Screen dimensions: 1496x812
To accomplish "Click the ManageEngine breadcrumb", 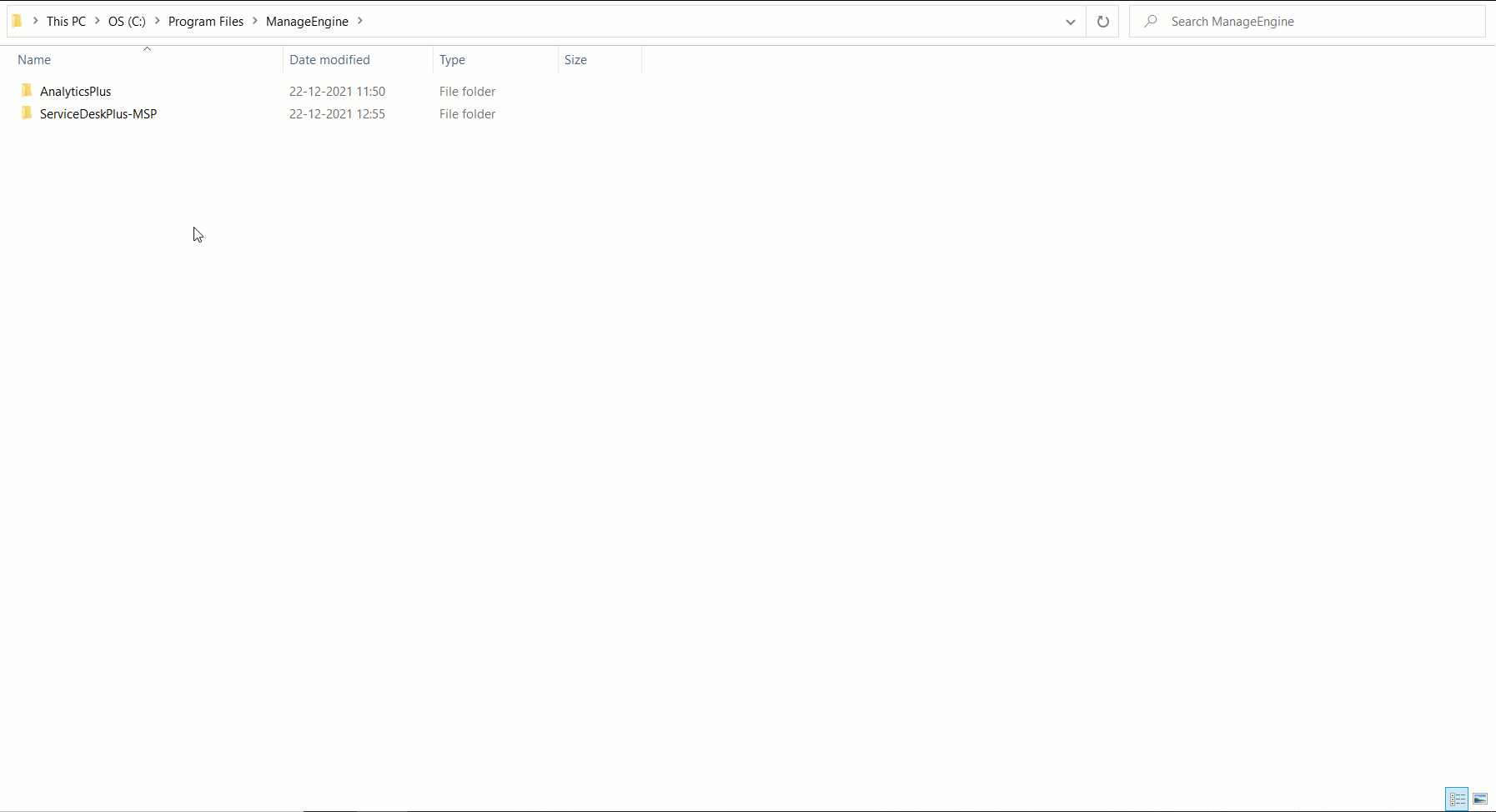I will [x=307, y=21].
